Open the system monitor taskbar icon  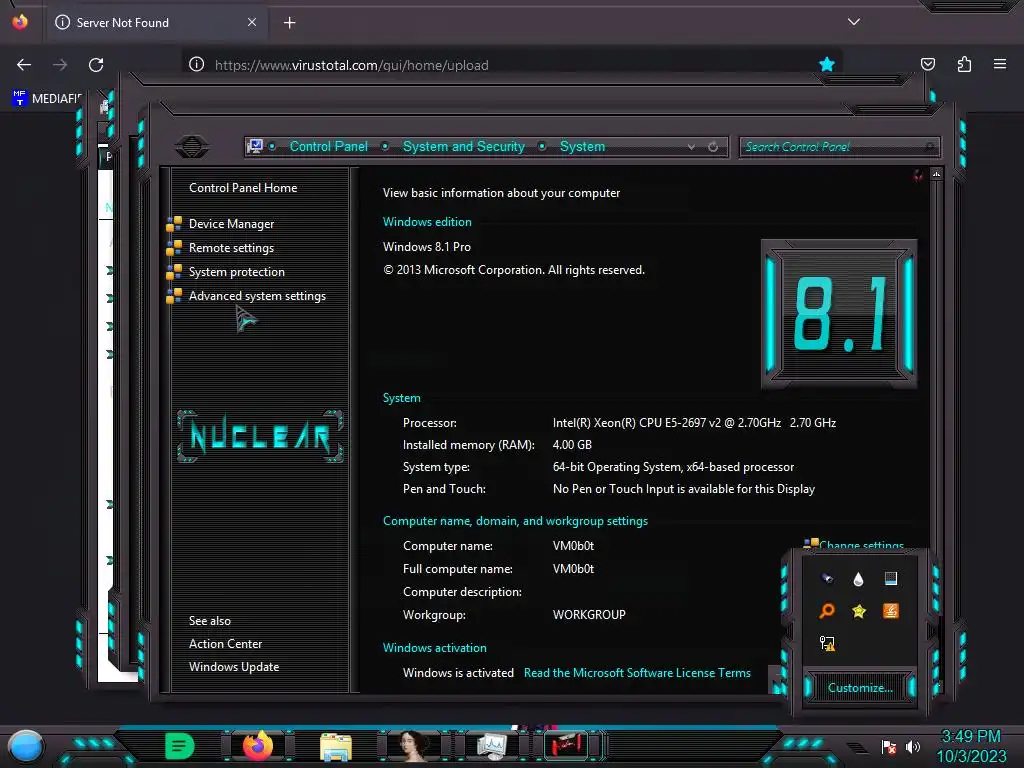492,746
